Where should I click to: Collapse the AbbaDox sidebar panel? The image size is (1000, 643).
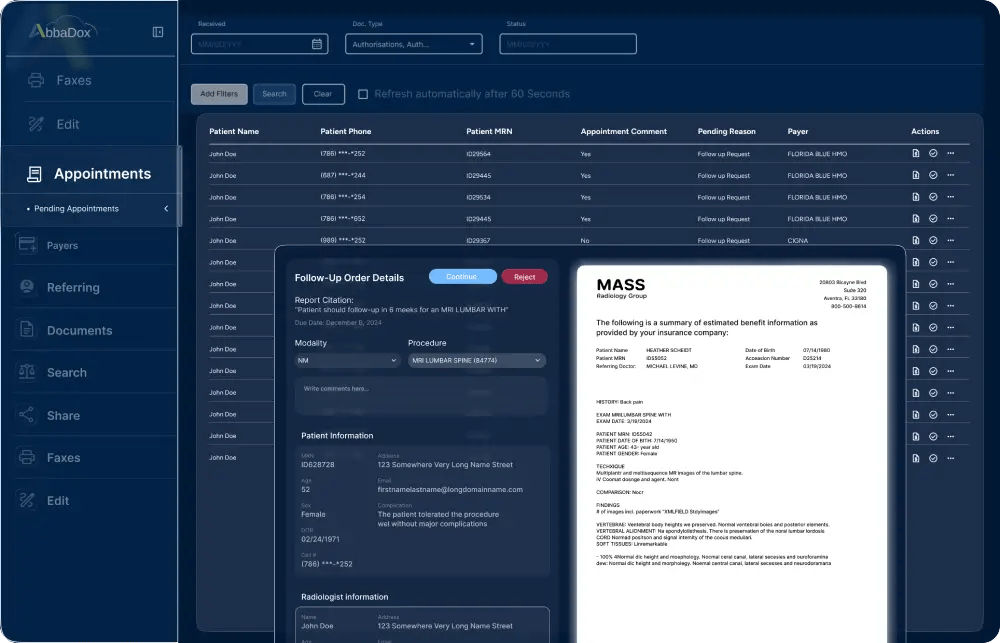point(157,31)
